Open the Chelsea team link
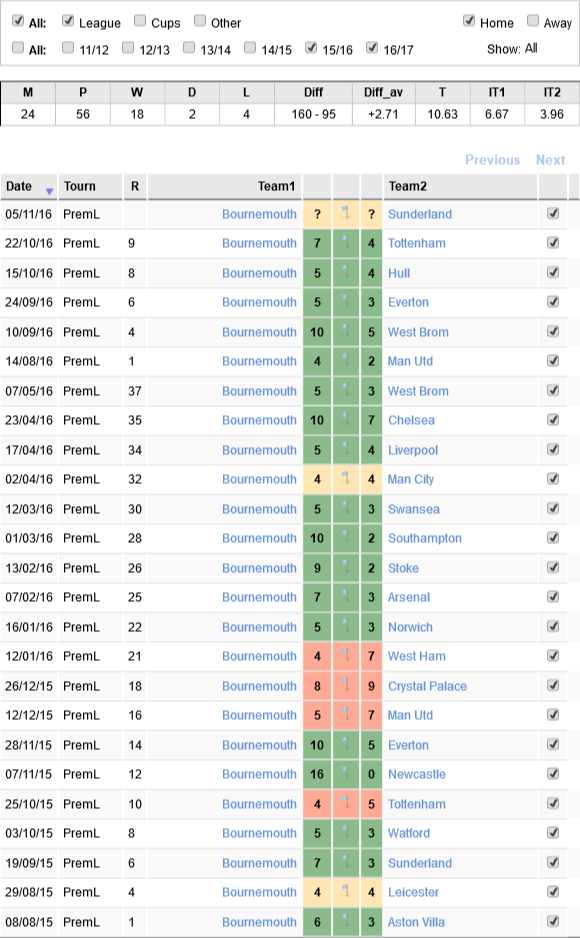580x938 pixels. 411,420
